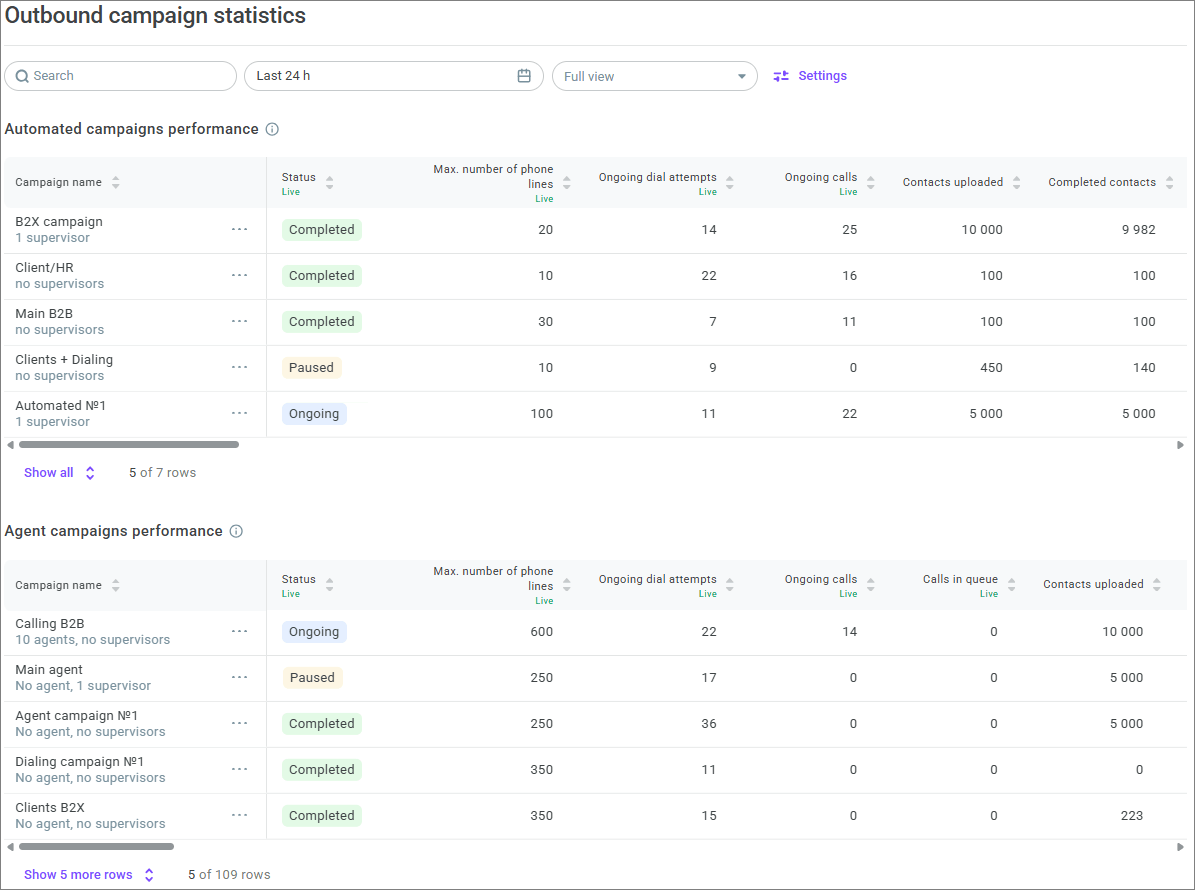Sort automated table by Status
Viewport: 1195px width, 890px height.
point(329,182)
